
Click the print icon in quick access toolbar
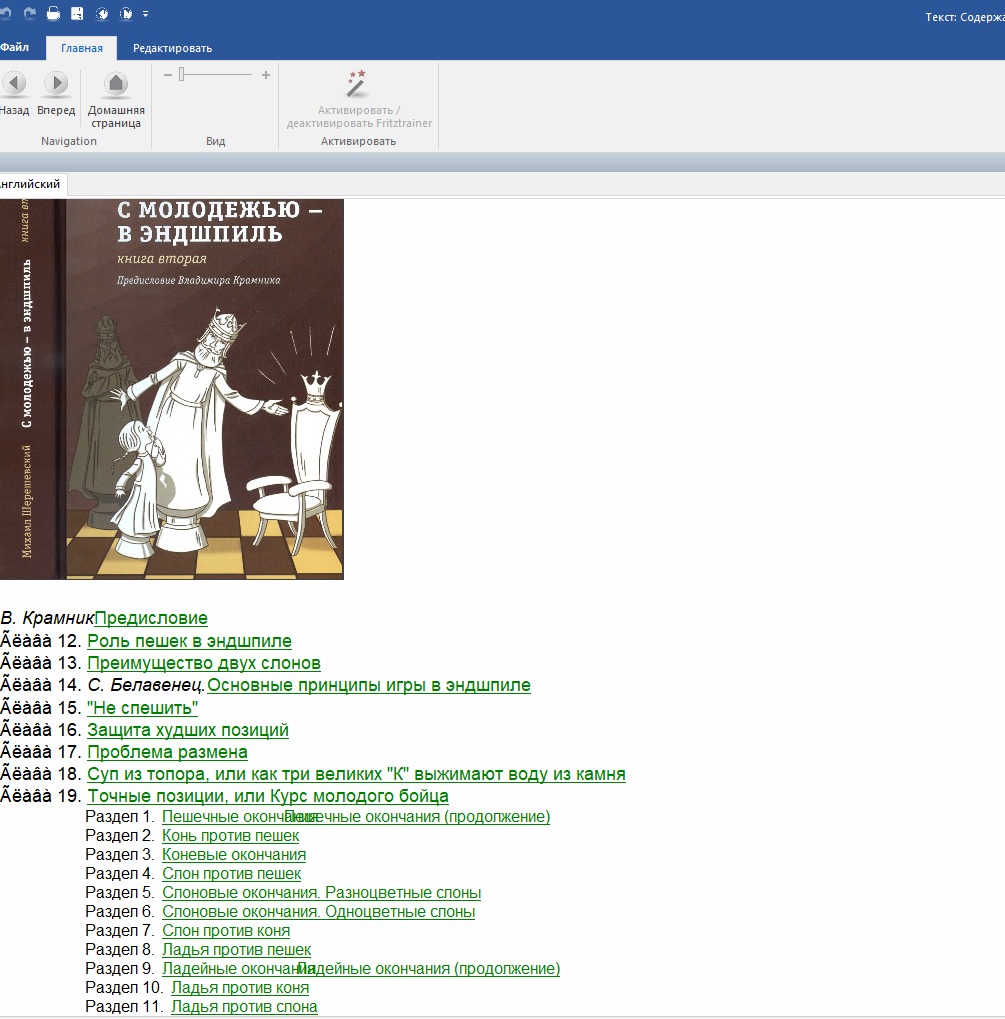[x=53, y=14]
